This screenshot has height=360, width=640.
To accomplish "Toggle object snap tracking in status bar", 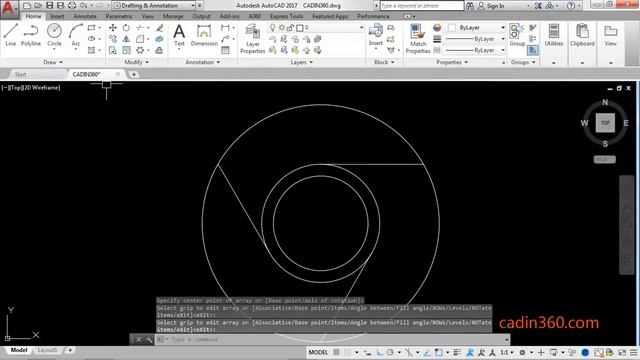I will tap(427, 352).
